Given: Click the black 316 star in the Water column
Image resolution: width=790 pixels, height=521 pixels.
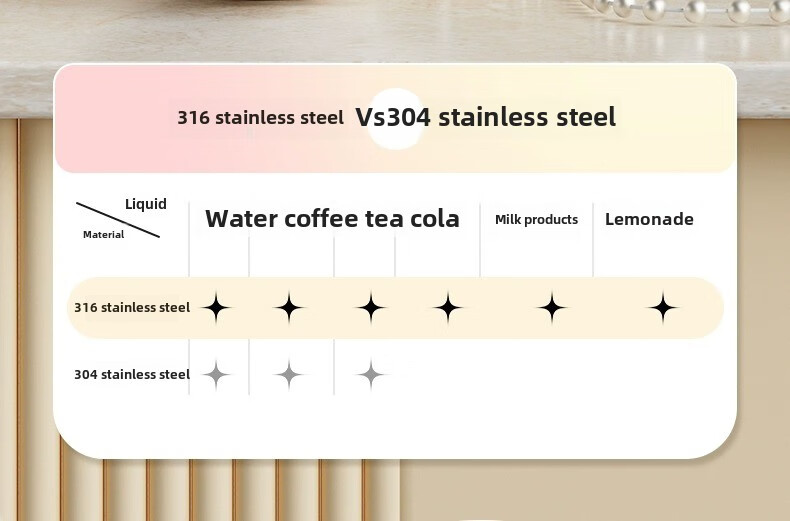Looking at the screenshot, I should pyautogui.click(x=216, y=308).
